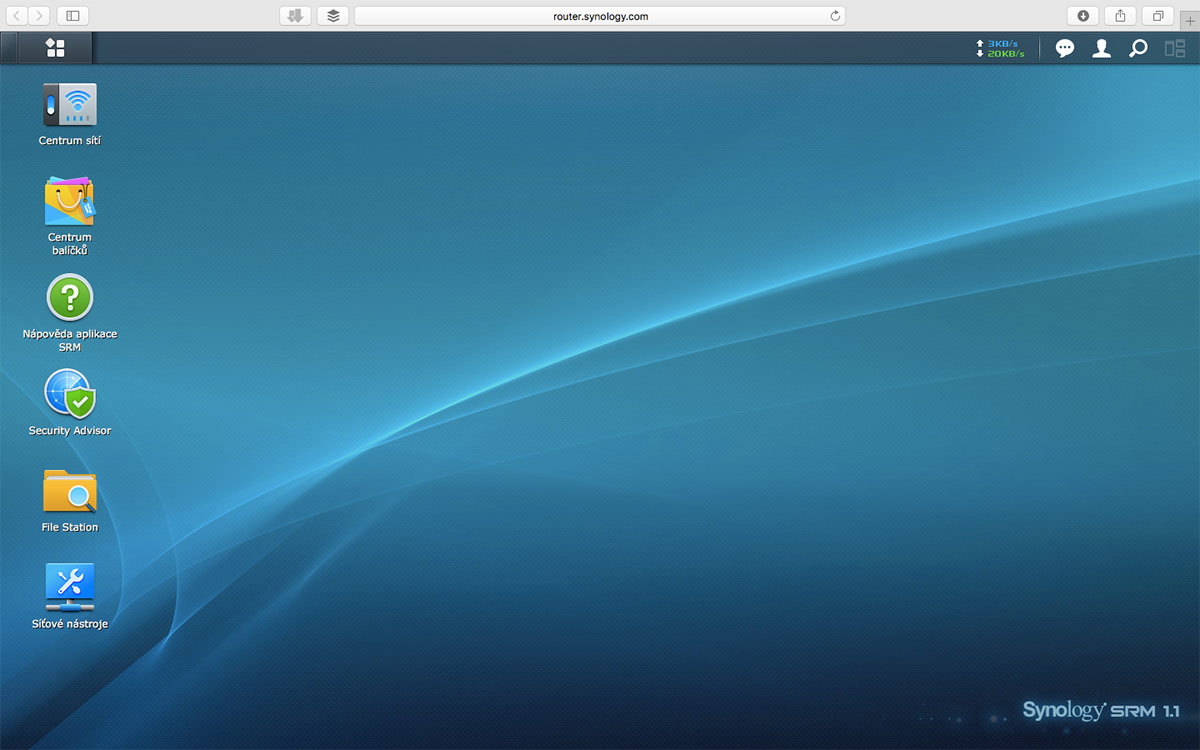Reload the current page

pyautogui.click(x=835, y=16)
